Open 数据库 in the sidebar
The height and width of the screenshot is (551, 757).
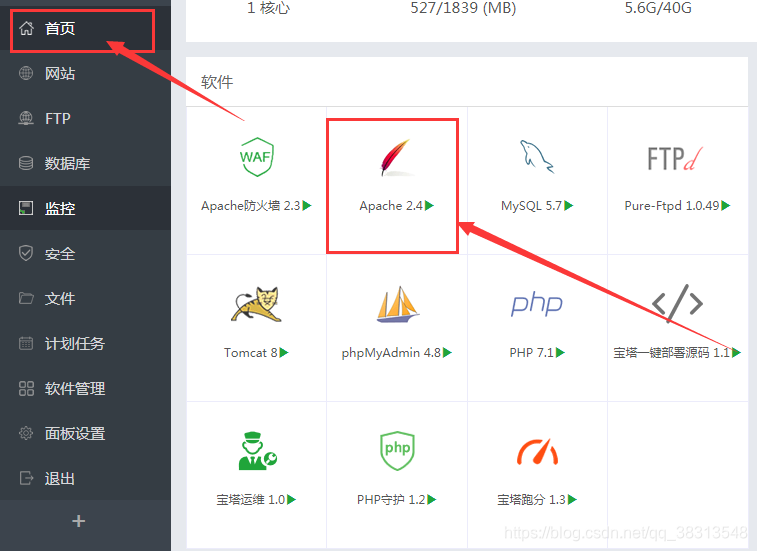tap(85, 163)
